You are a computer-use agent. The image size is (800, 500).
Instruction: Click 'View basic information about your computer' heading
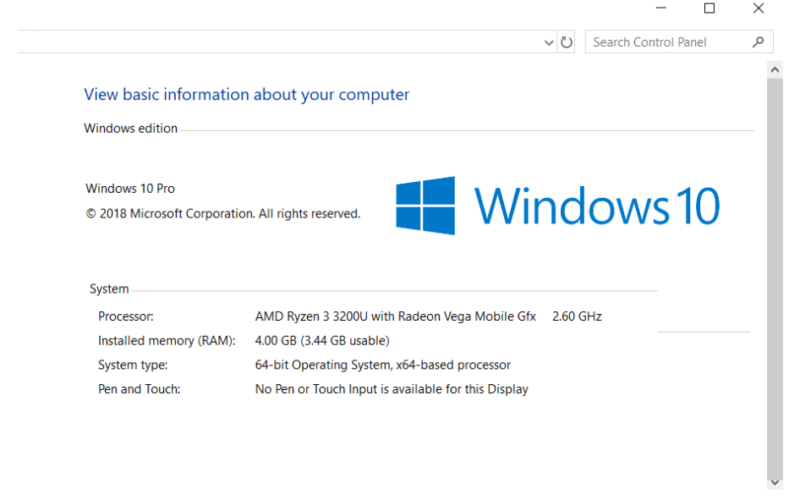[246, 95]
